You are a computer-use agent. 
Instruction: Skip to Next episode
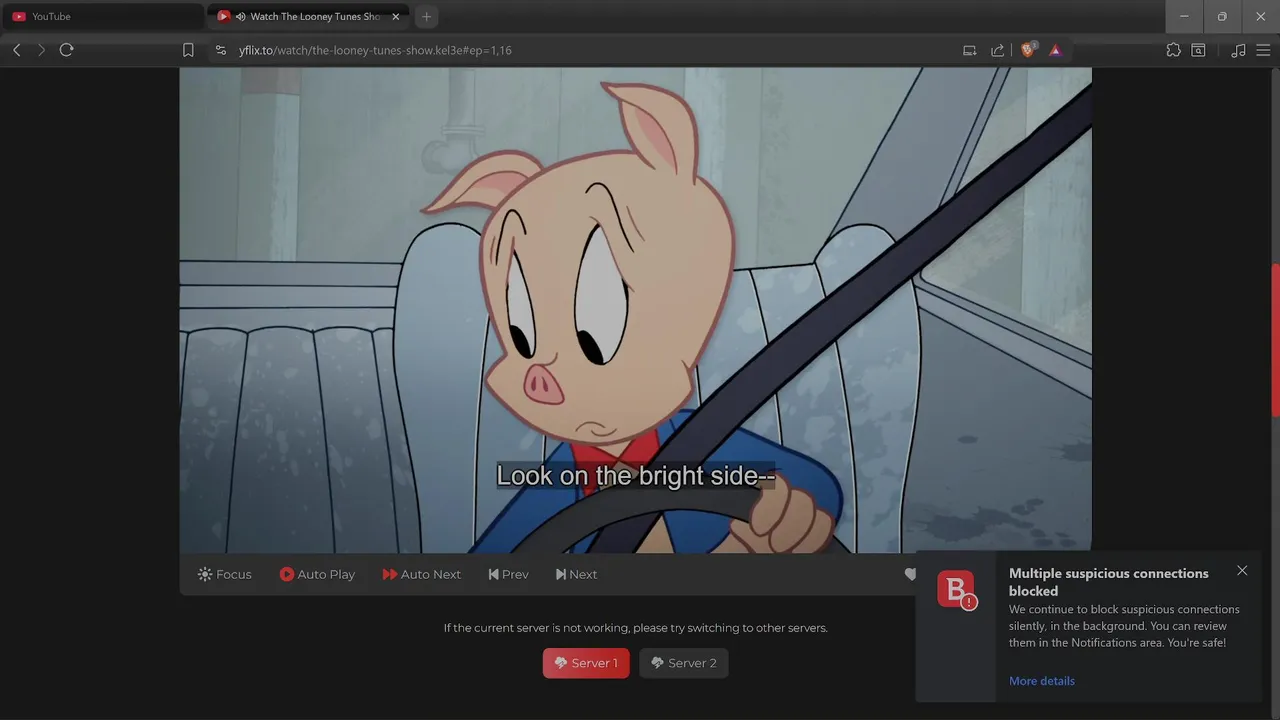pyautogui.click(x=576, y=574)
